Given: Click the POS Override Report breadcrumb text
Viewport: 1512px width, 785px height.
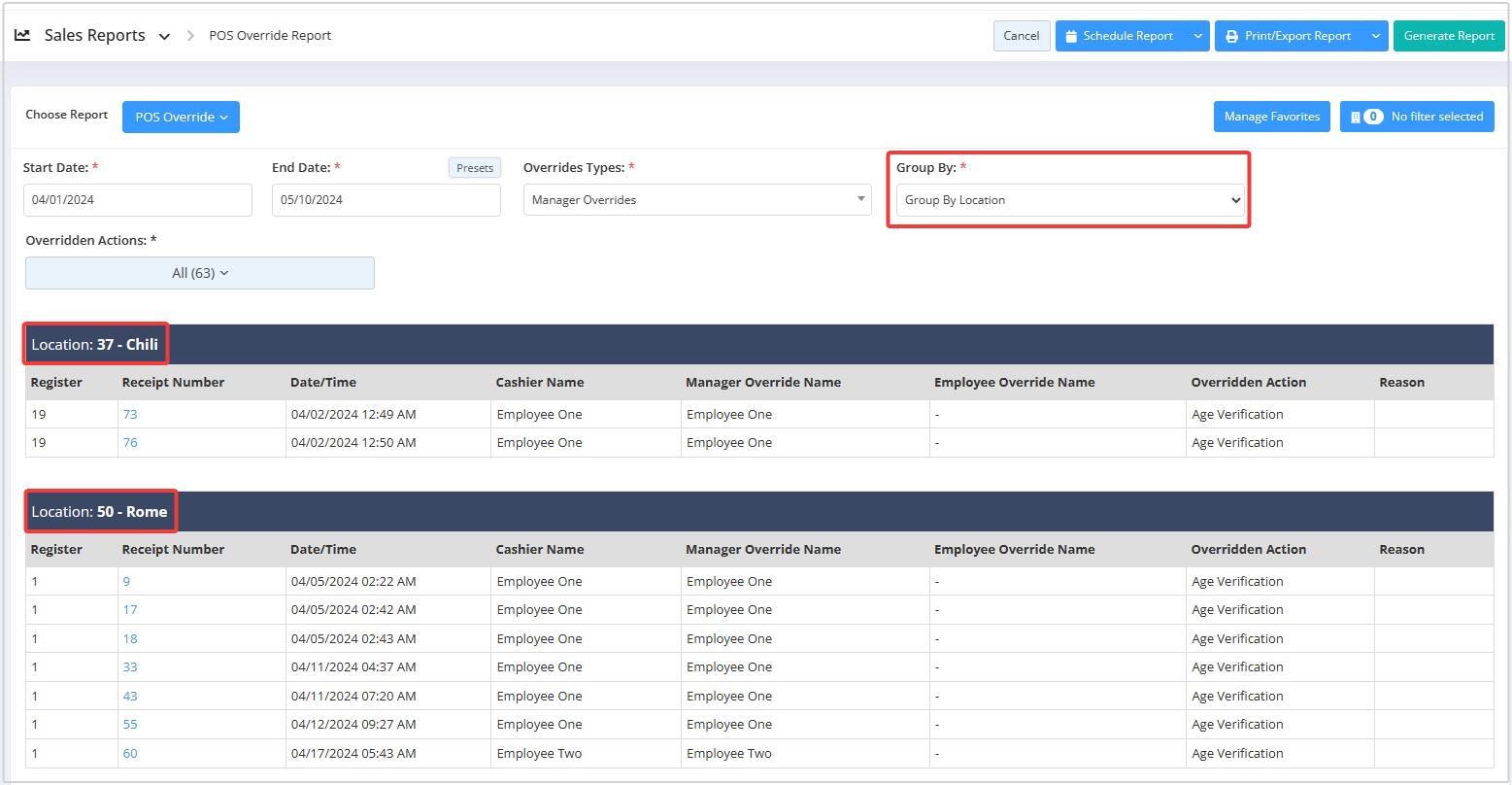Looking at the screenshot, I should coord(270,35).
